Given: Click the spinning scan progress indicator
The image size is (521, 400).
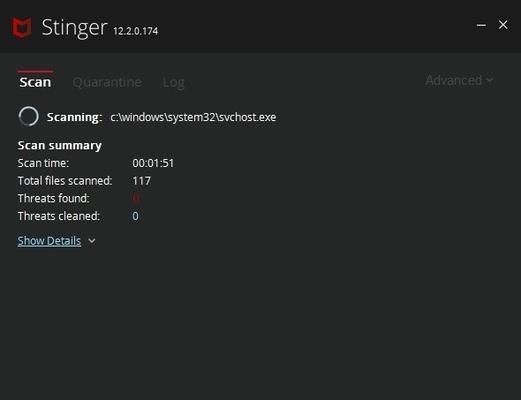Looking at the screenshot, I should 29,117.
